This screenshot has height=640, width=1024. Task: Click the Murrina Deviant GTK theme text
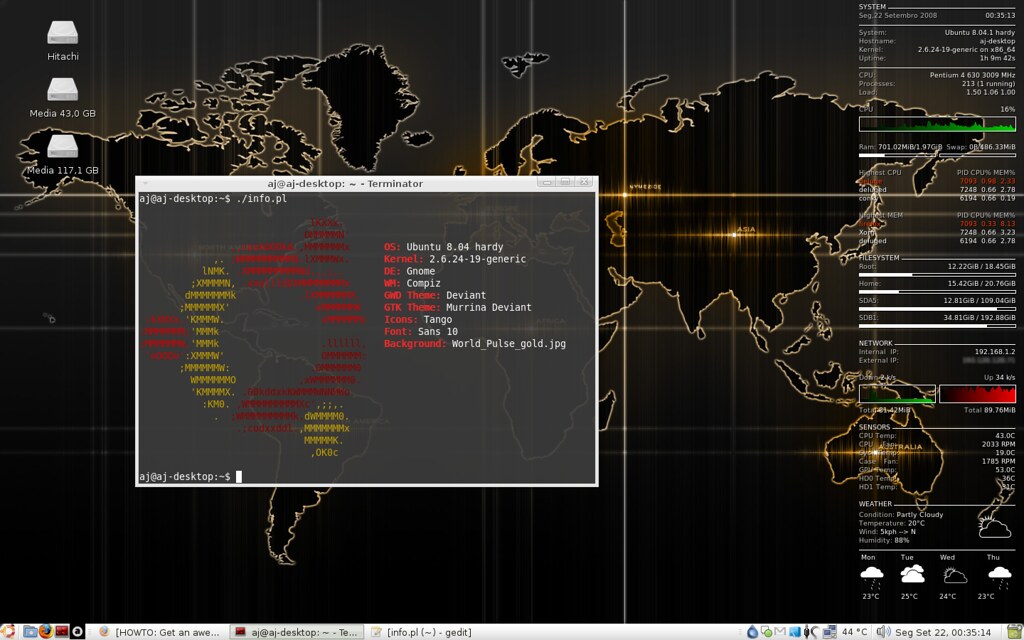[x=488, y=308]
